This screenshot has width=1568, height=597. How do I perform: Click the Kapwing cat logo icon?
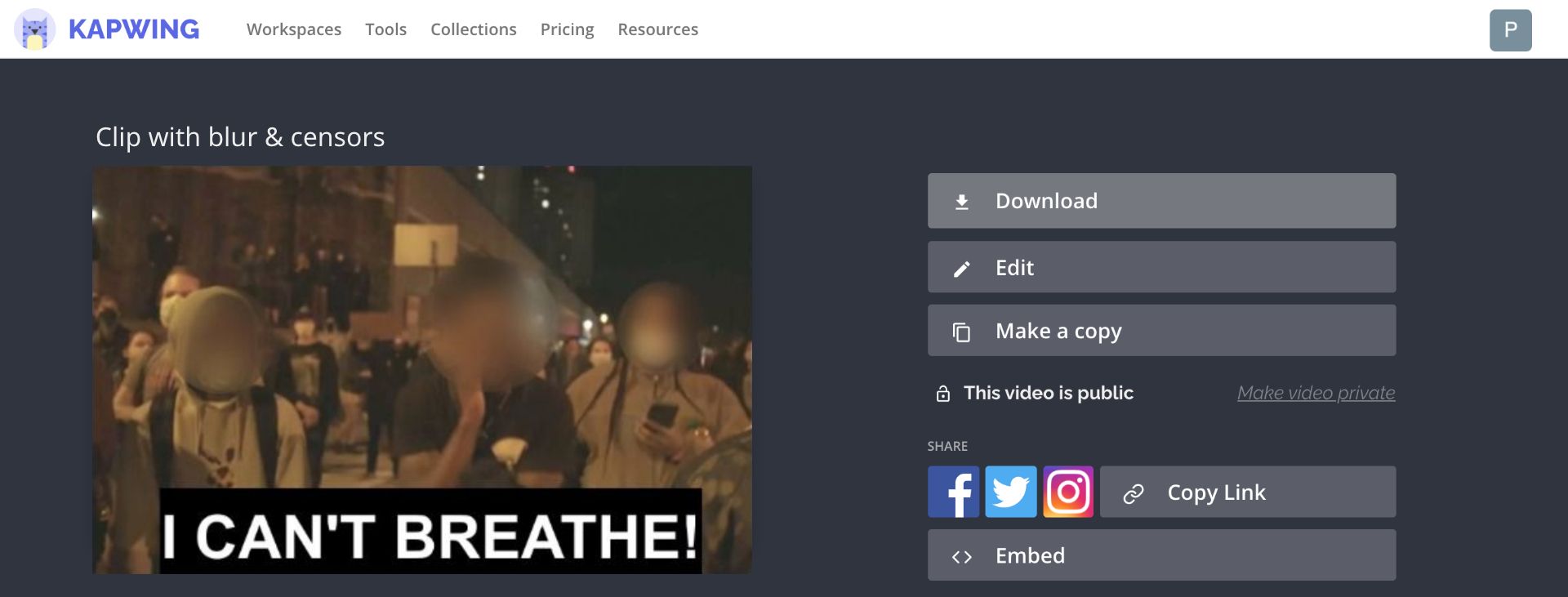pos(34,29)
